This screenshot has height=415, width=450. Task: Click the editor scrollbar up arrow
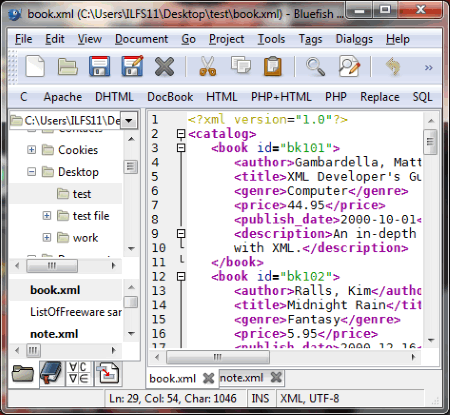pyautogui.click(x=431, y=121)
